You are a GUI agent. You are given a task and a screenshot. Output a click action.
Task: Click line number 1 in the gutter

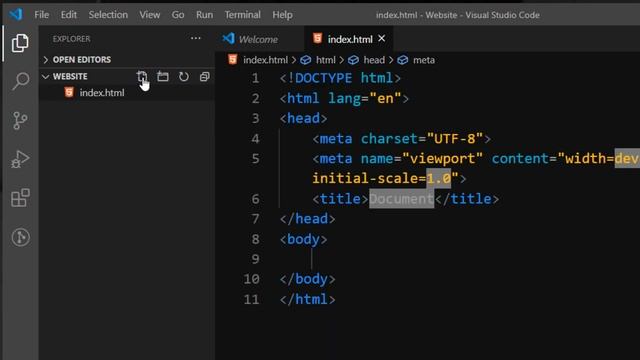(x=256, y=78)
